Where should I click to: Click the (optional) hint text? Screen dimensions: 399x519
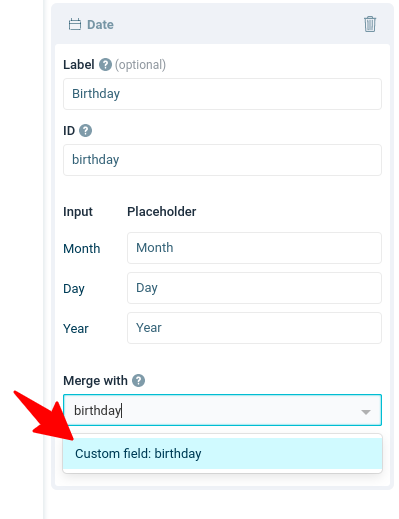click(x=140, y=65)
